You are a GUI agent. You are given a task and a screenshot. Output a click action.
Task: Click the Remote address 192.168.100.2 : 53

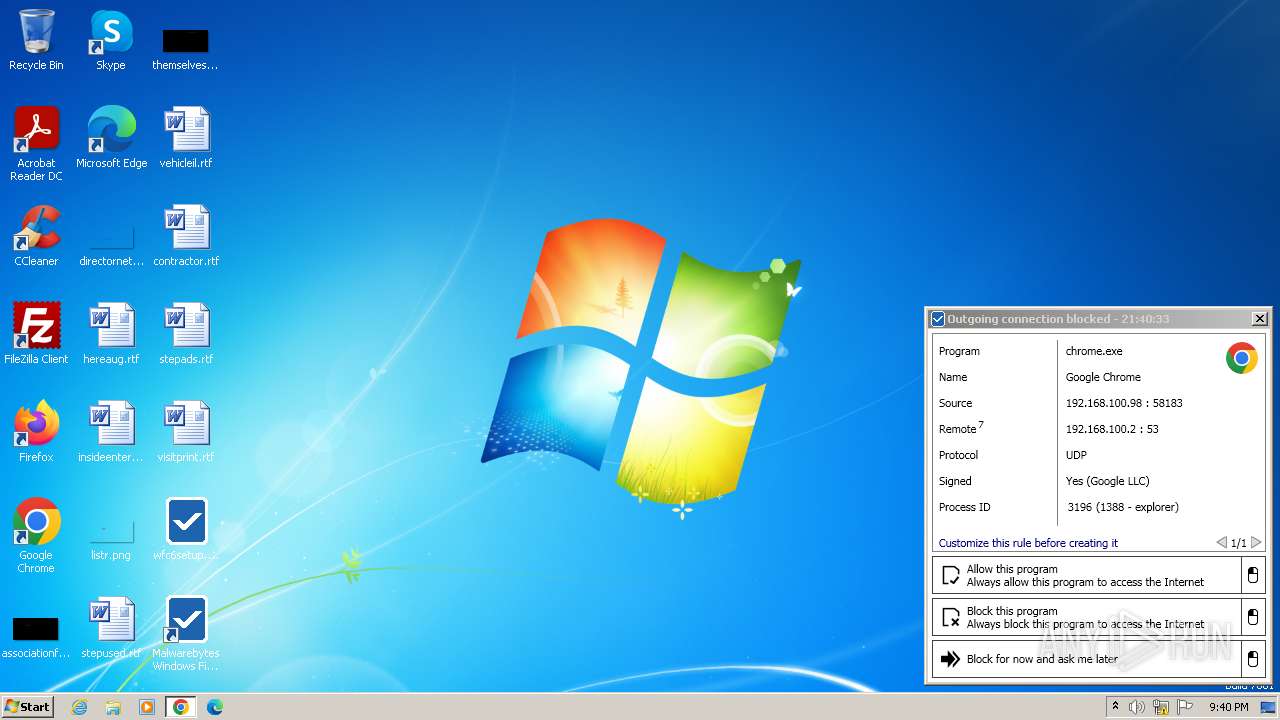coord(1112,429)
